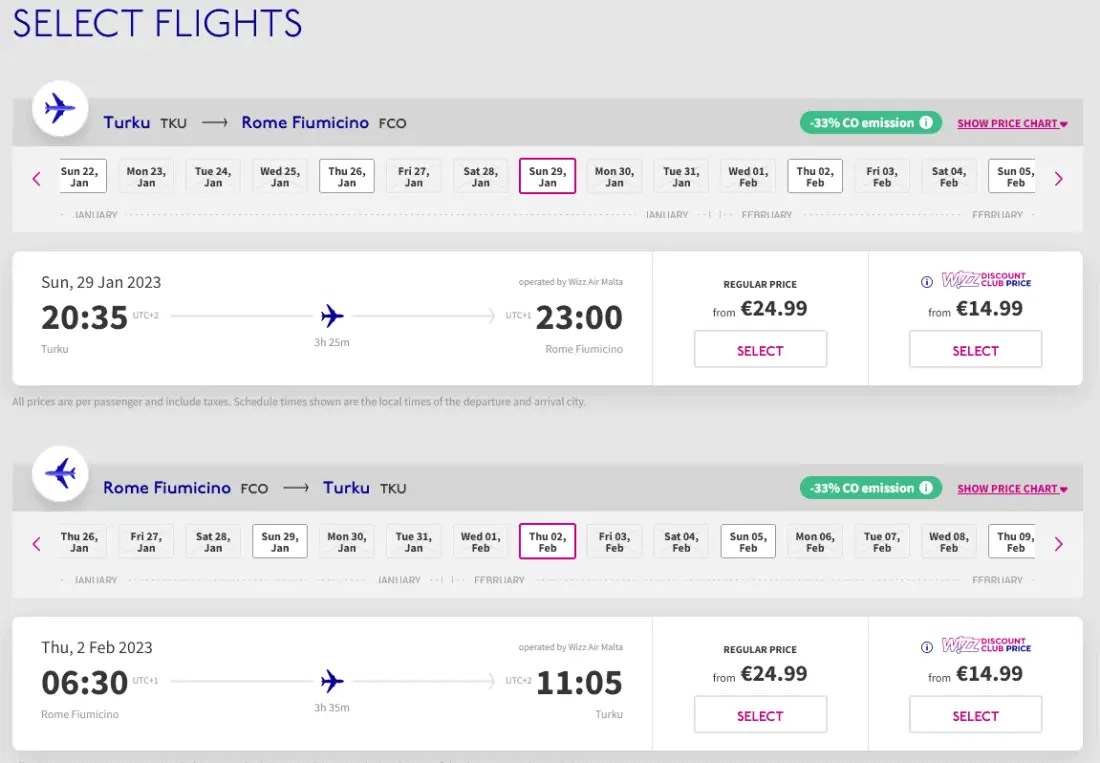Screen dimensions: 1100x763
Task: Go to next return dates with right arrow
Action: tap(1059, 544)
